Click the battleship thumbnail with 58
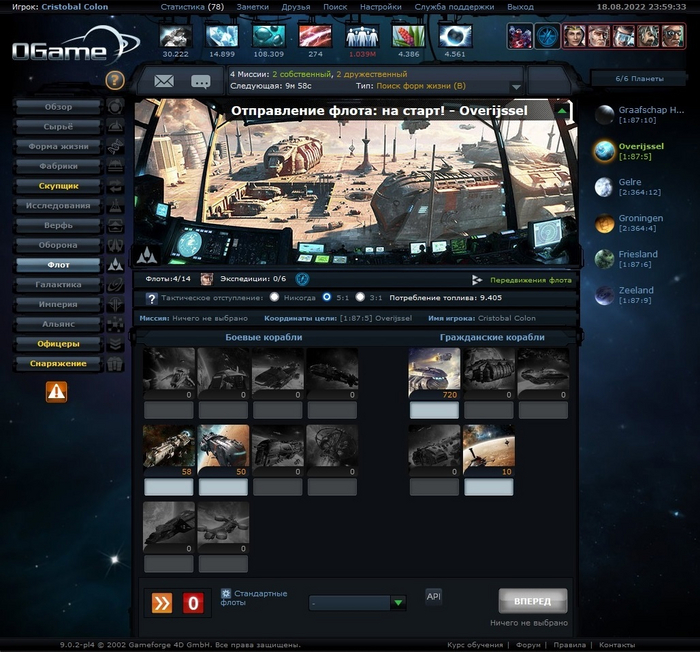700x652 pixels. coord(169,450)
